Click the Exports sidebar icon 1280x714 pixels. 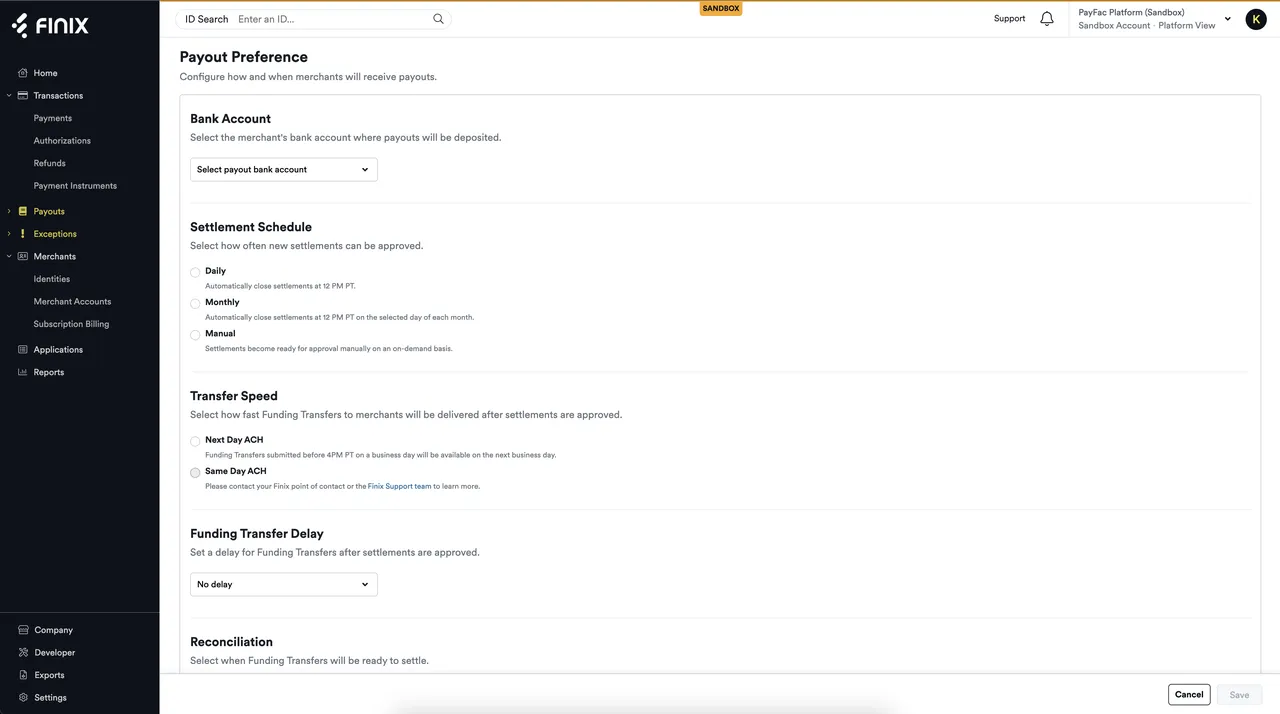pos(23,675)
